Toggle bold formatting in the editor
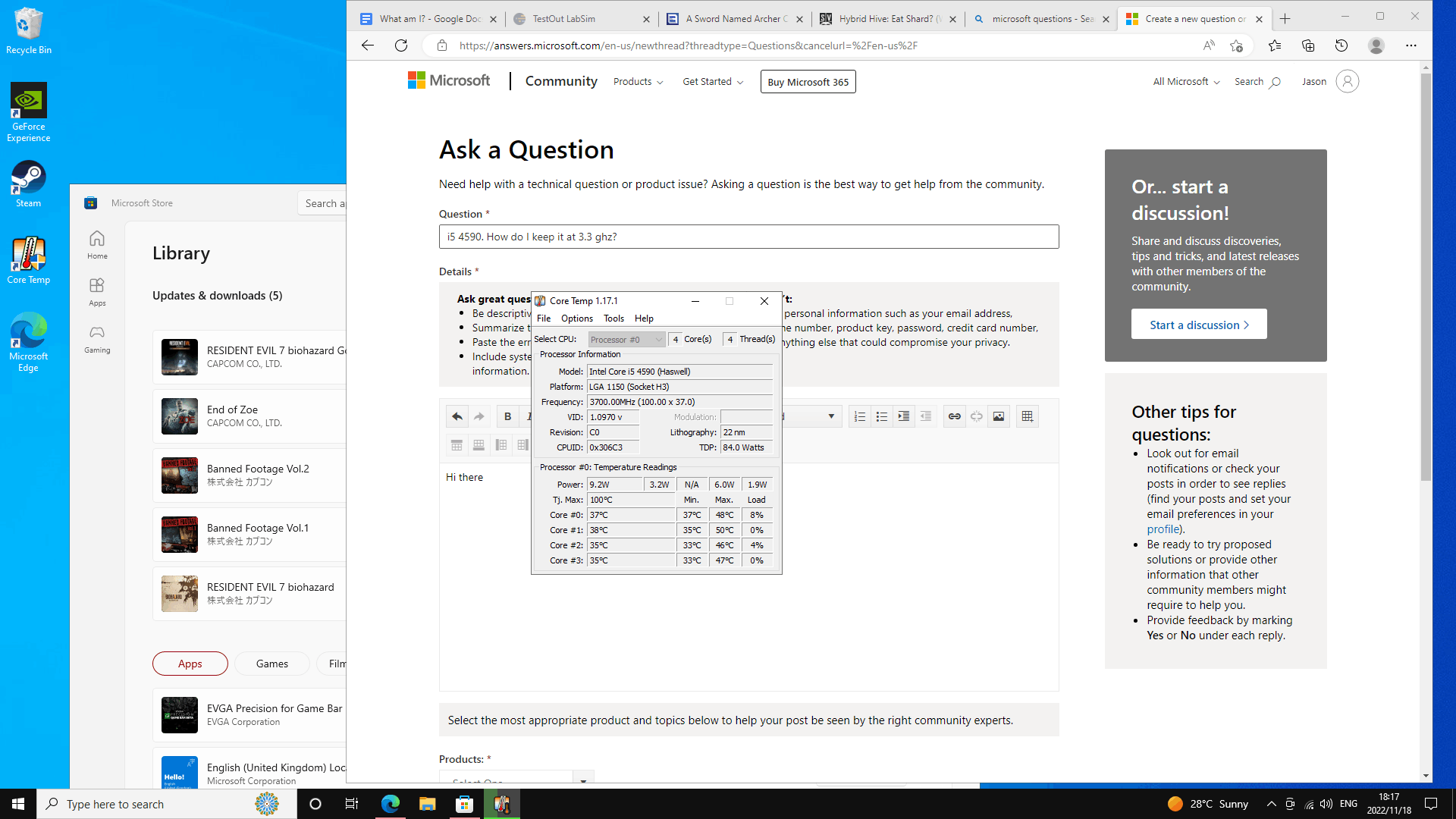This screenshot has height=819, width=1456. (x=507, y=416)
